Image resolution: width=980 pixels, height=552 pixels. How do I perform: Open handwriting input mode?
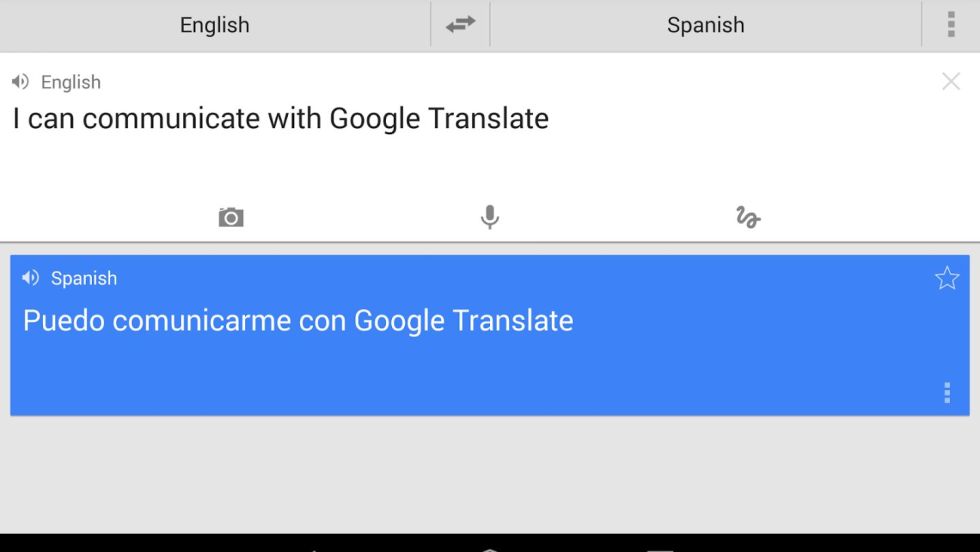pos(748,217)
